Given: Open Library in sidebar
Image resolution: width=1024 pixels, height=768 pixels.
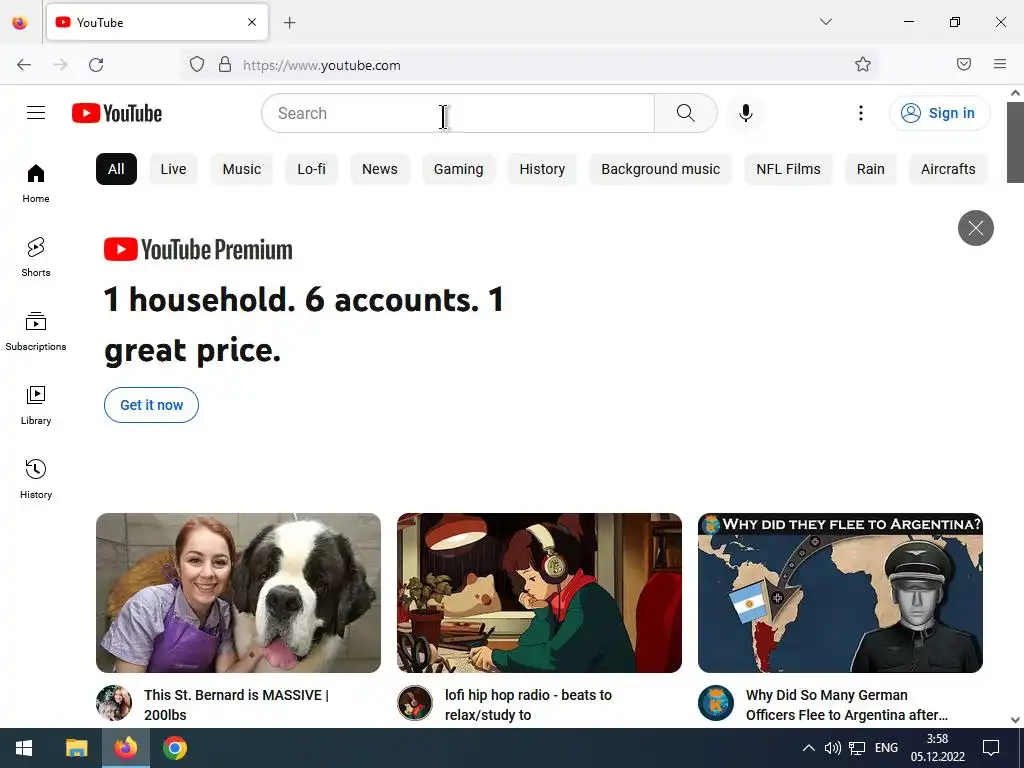Looking at the screenshot, I should pos(36,406).
